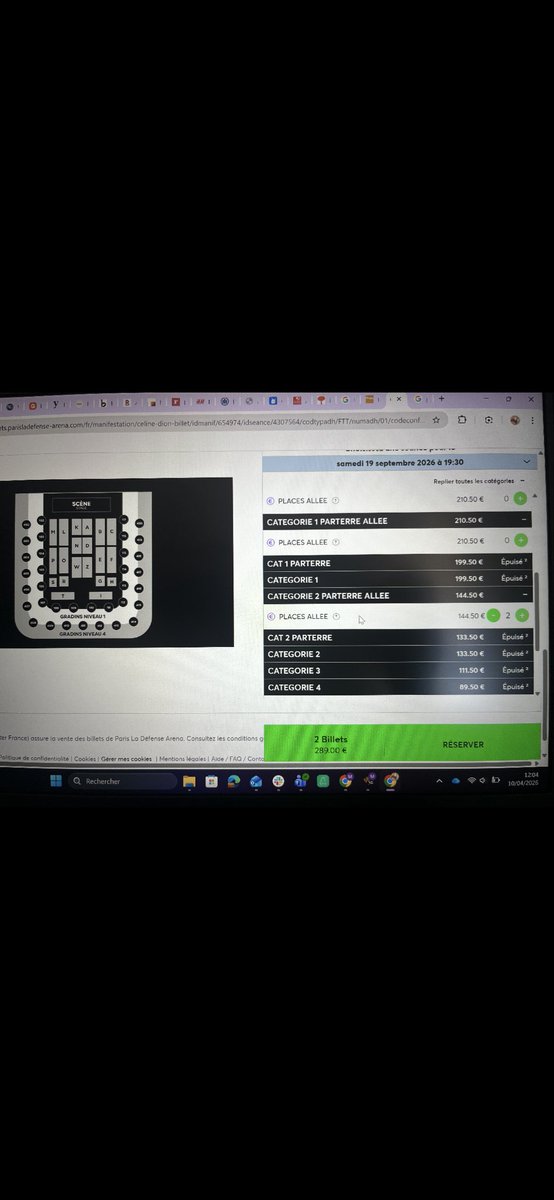Open the Windows Start menu
Viewport: 554px width, 1200px height.
pyautogui.click(x=56, y=781)
